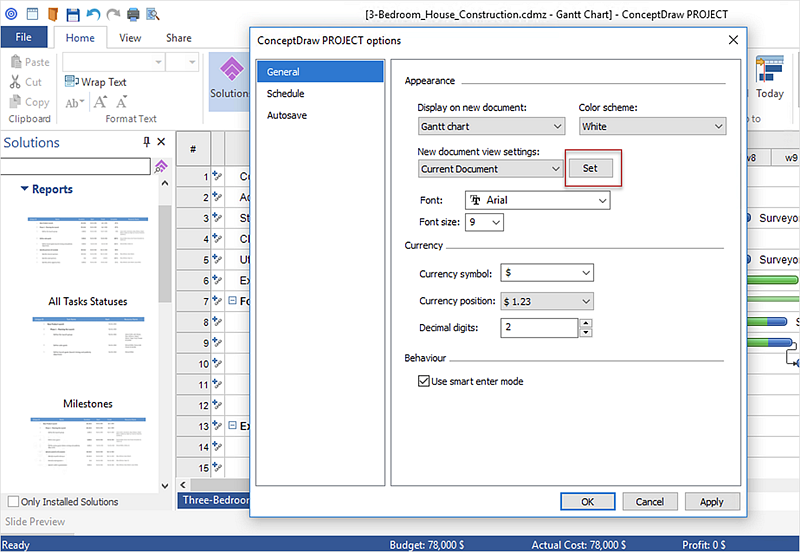
Task: Click the solutions search icon beside search box
Action: (x=160, y=166)
